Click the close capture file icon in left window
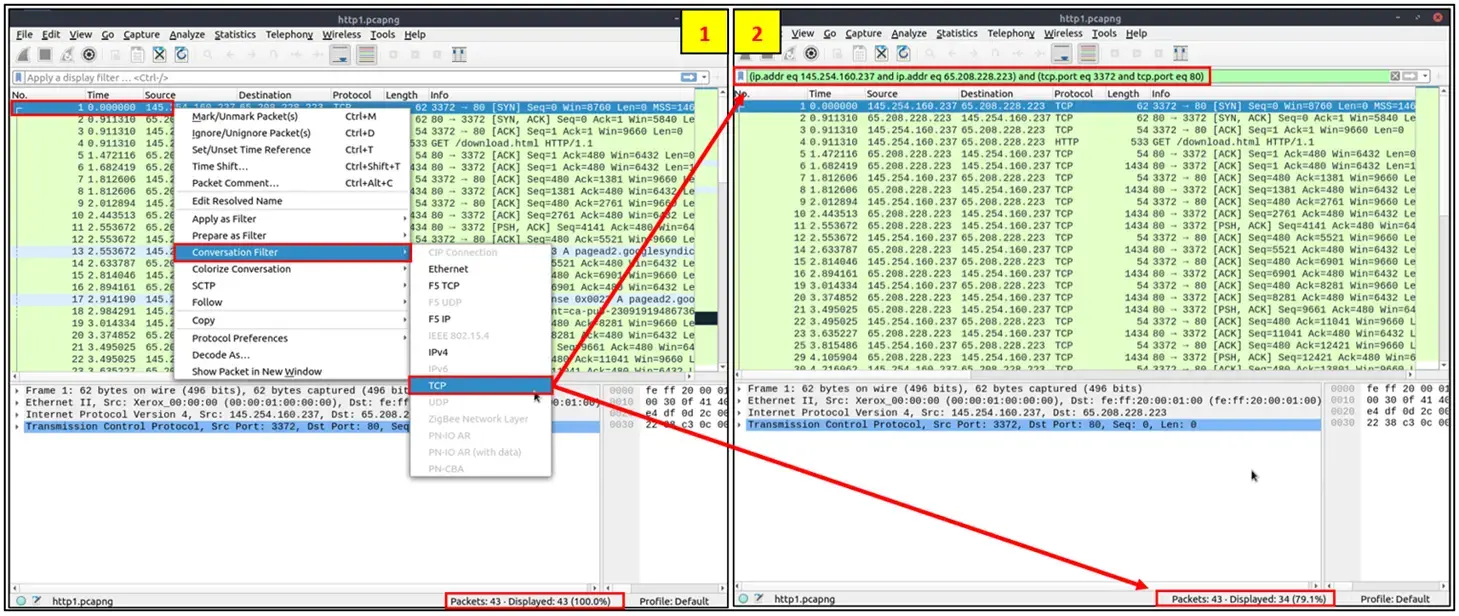Image resolution: width=1459 pixels, height=616 pixels. click(x=159, y=55)
